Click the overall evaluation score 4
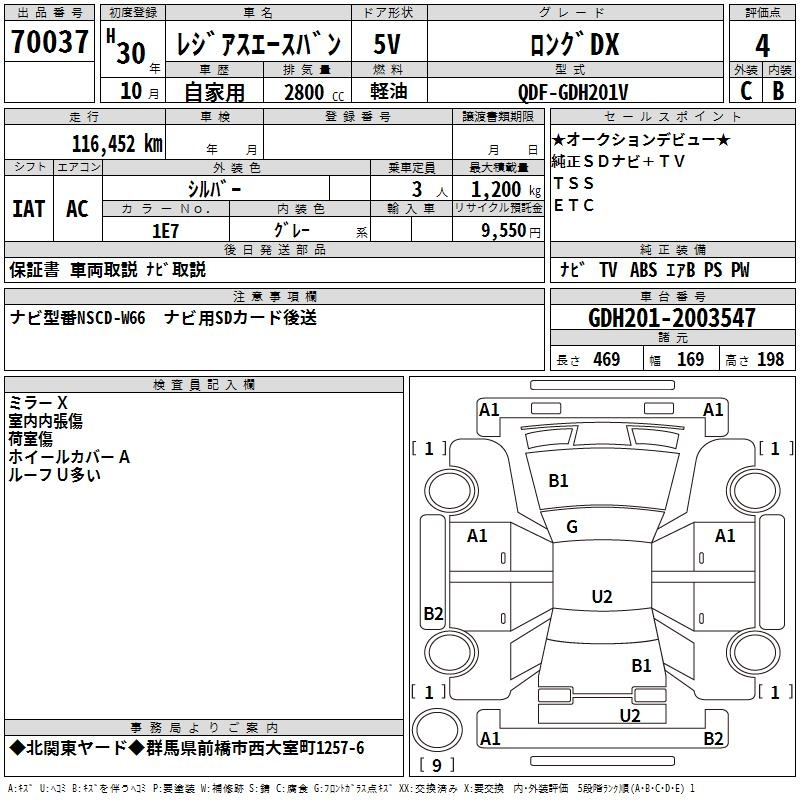 click(762, 43)
